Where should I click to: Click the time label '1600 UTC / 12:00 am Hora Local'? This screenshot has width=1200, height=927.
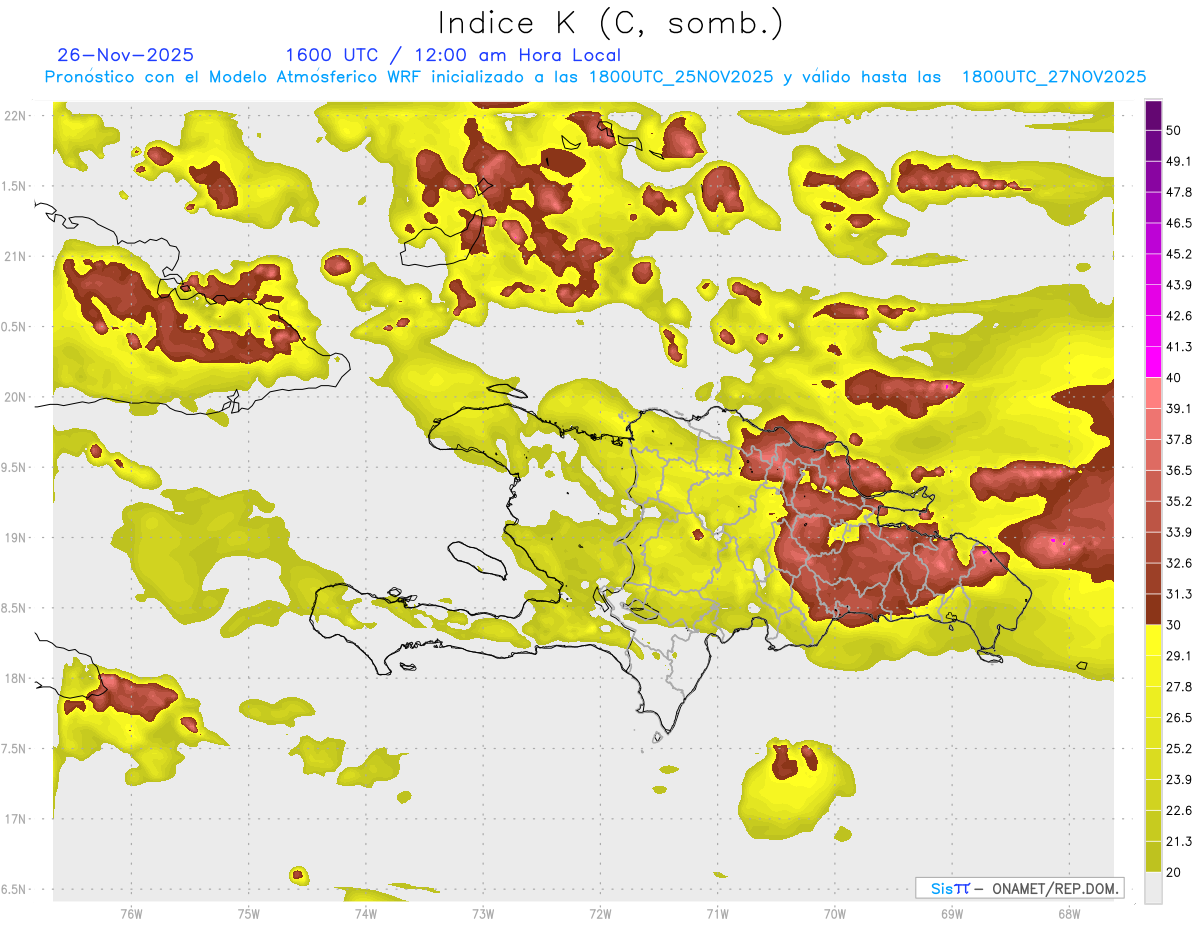click(x=453, y=55)
